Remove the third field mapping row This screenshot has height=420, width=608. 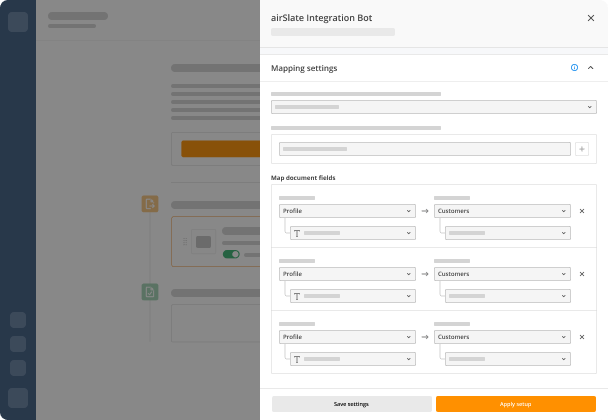(x=582, y=337)
